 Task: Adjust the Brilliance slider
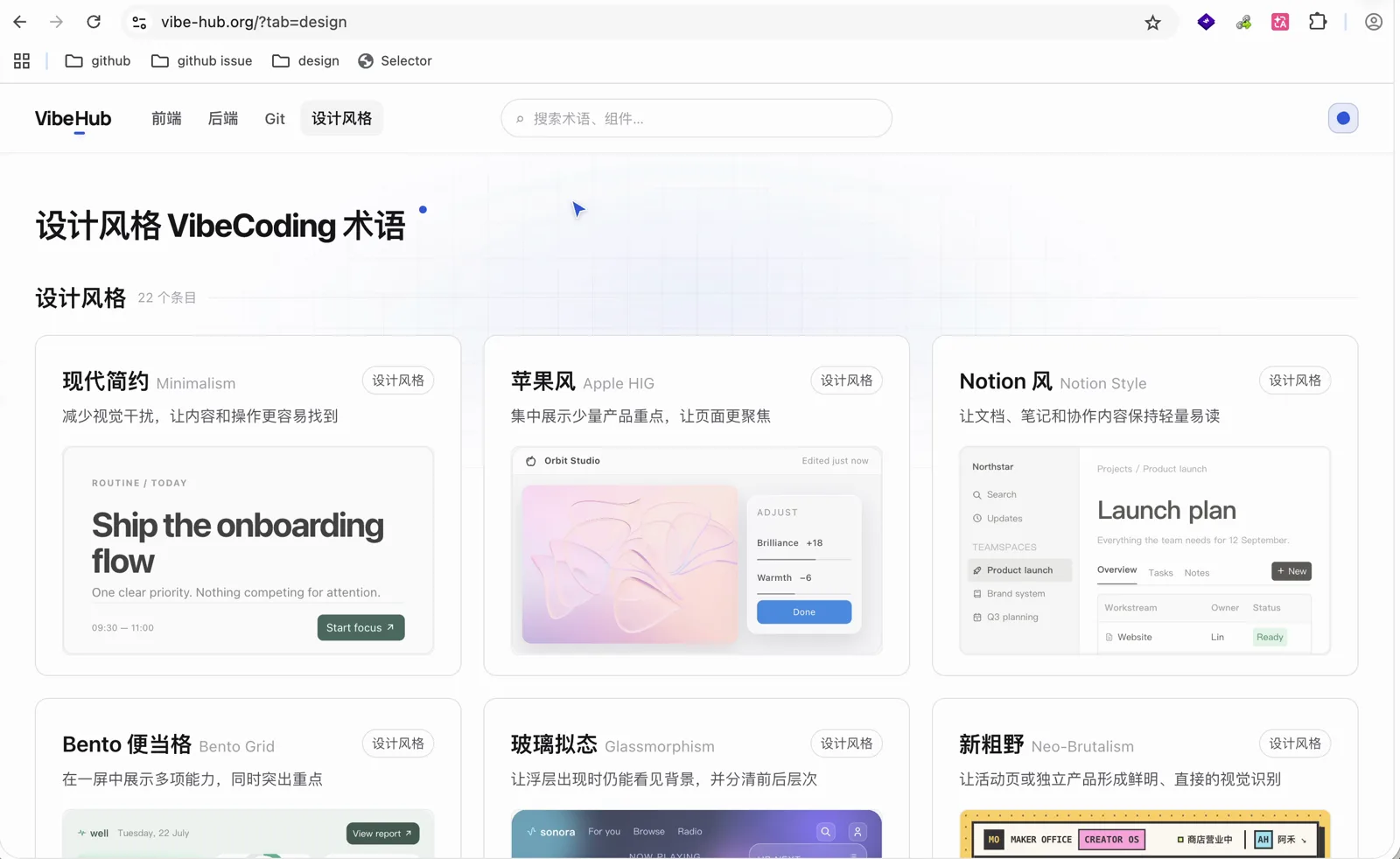pos(804,558)
